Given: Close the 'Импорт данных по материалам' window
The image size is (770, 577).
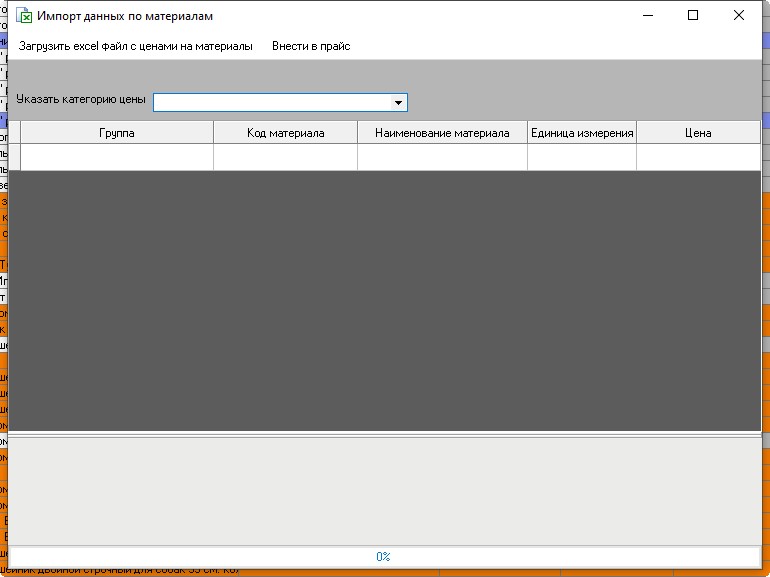Looking at the screenshot, I should pyautogui.click(x=739, y=16).
